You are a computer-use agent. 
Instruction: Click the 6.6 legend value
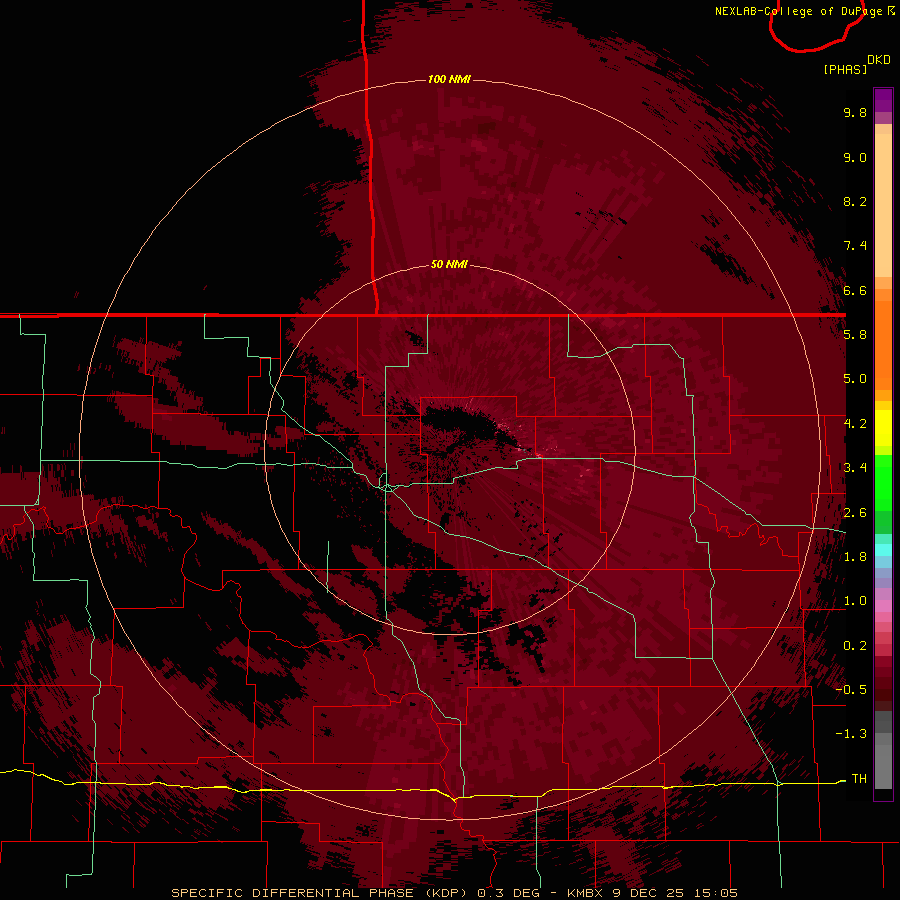pyautogui.click(x=855, y=290)
